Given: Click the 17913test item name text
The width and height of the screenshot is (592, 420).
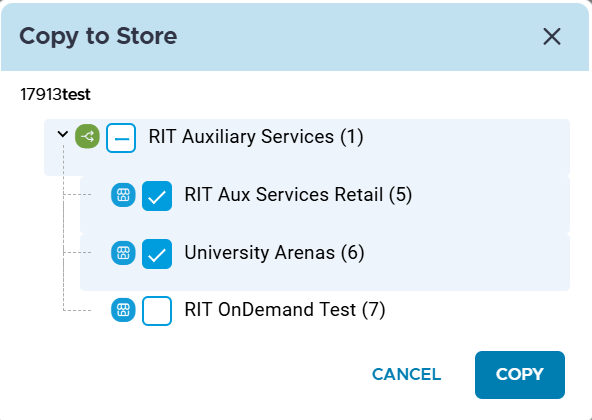Looking at the screenshot, I should coord(56,94).
